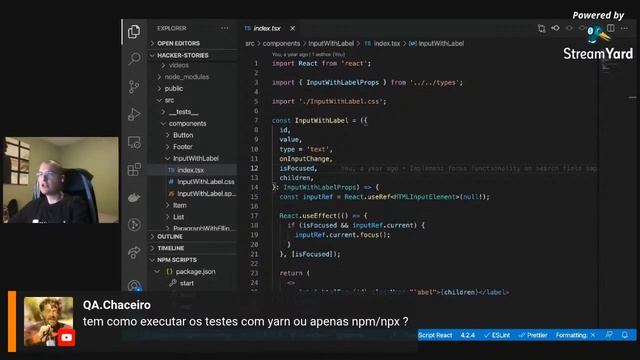Open the Explorer view in the activity bar
This screenshot has height=360, width=640.
(134, 31)
